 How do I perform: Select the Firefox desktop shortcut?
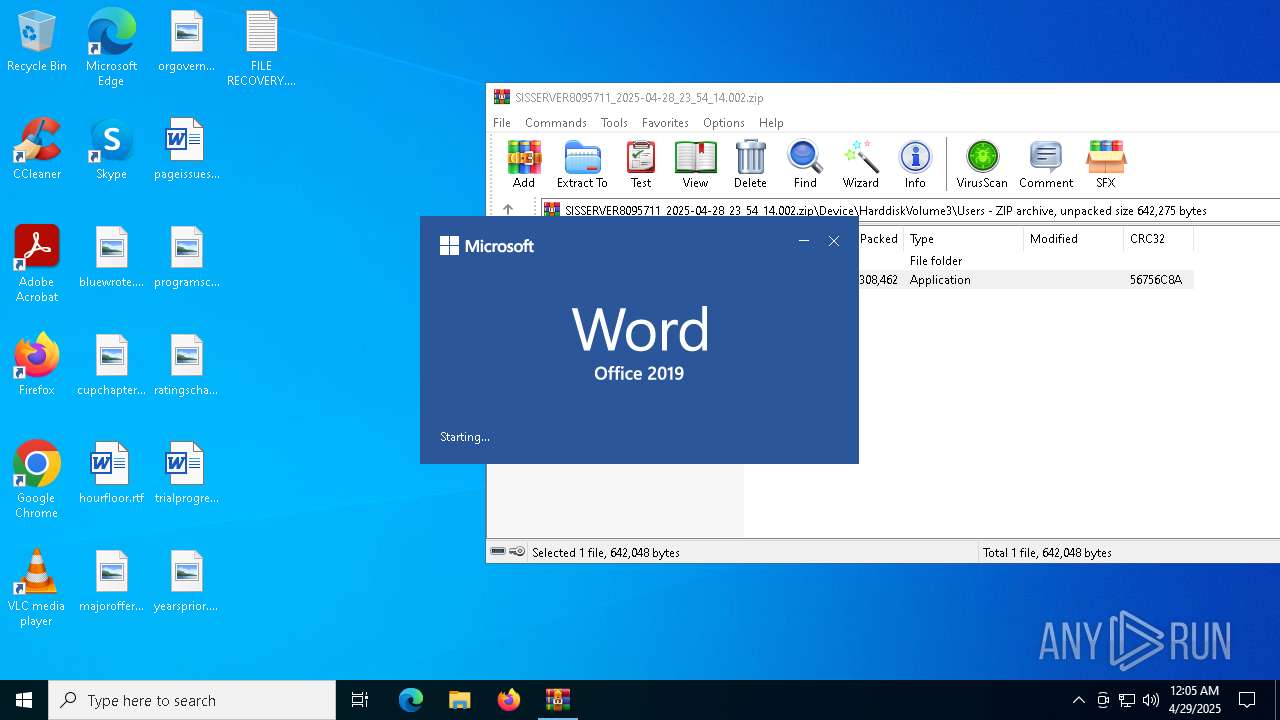click(x=37, y=366)
